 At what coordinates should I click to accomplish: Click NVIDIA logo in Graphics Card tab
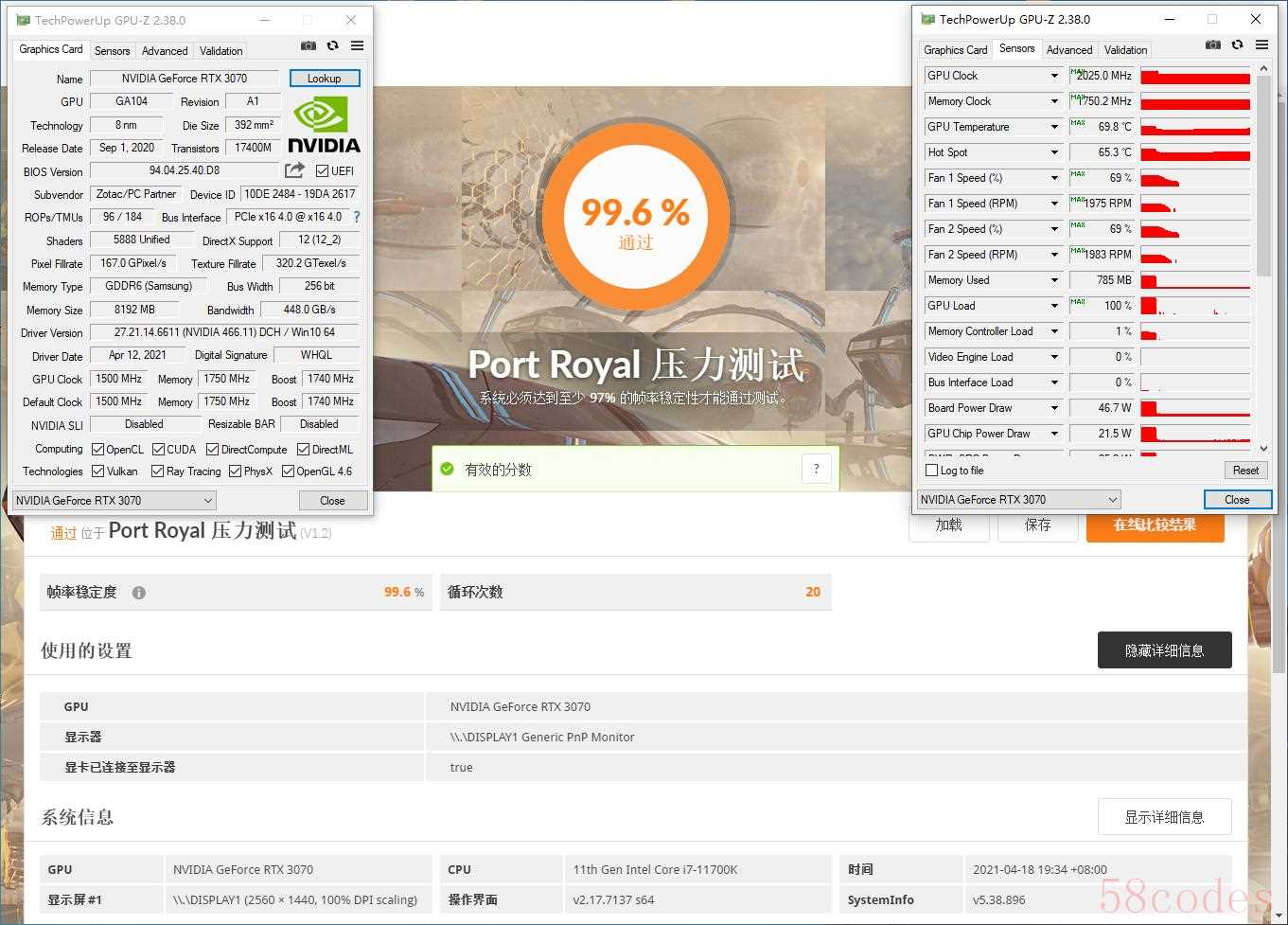pyautogui.click(x=324, y=124)
